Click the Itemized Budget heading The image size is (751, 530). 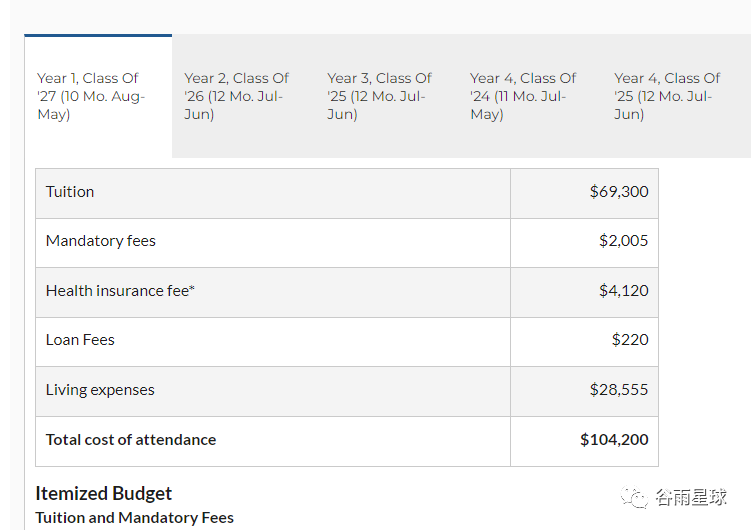point(104,493)
